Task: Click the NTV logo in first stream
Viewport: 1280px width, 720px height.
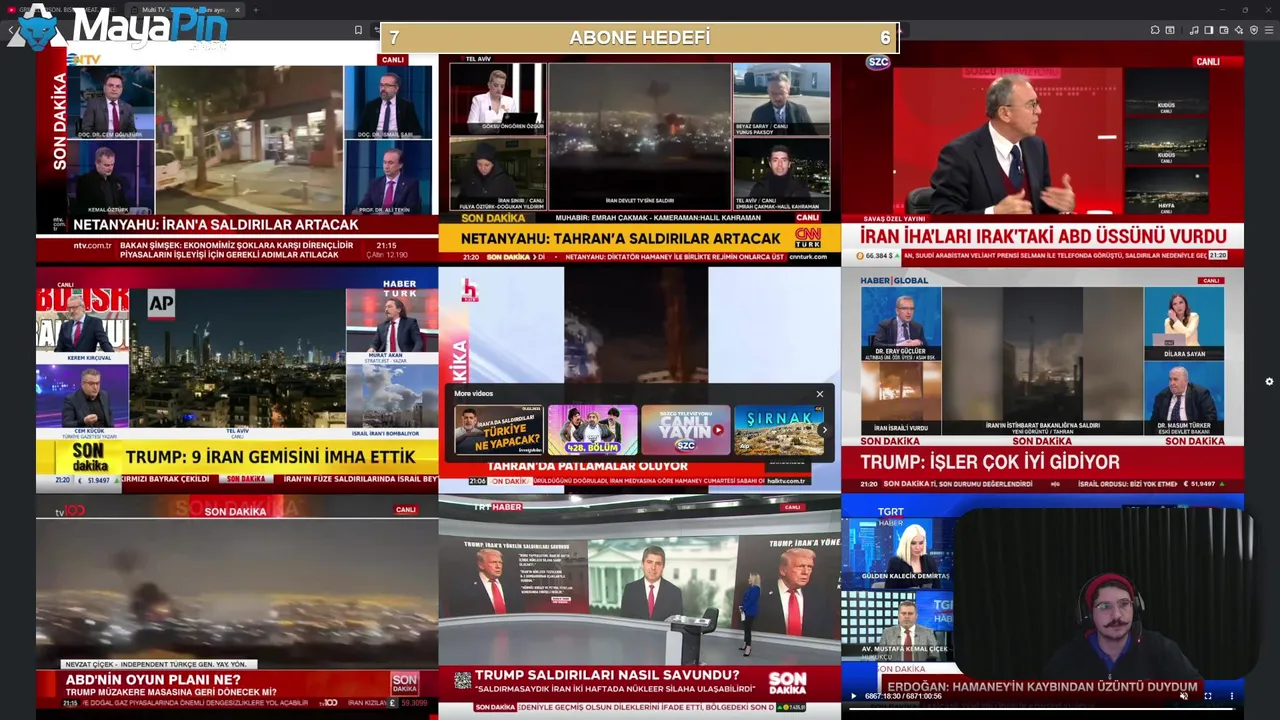Action: [x=84, y=60]
